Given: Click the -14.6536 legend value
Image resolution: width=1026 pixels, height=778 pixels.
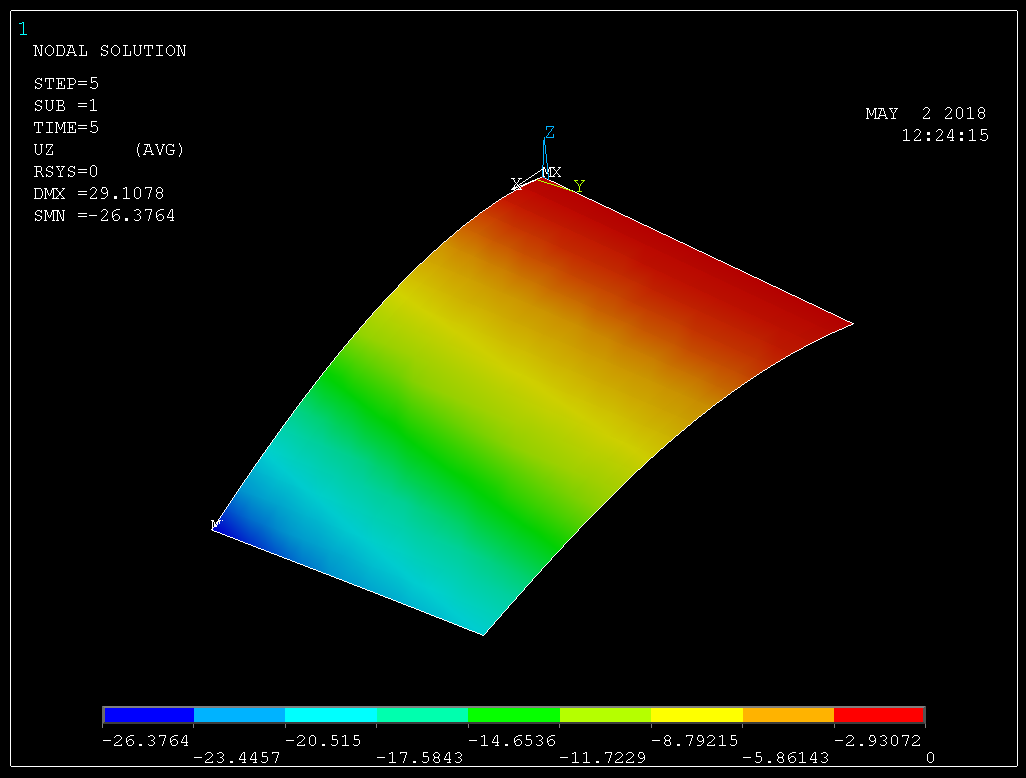Looking at the screenshot, I should [x=512, y=741].
